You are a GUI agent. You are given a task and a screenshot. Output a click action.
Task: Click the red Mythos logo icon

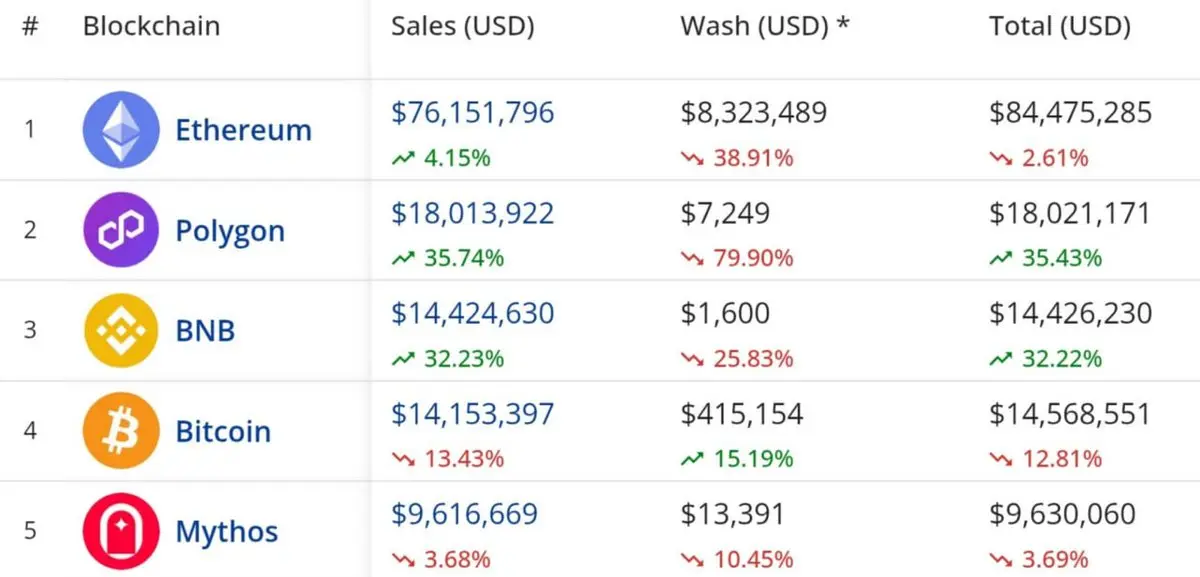point(121,531)
